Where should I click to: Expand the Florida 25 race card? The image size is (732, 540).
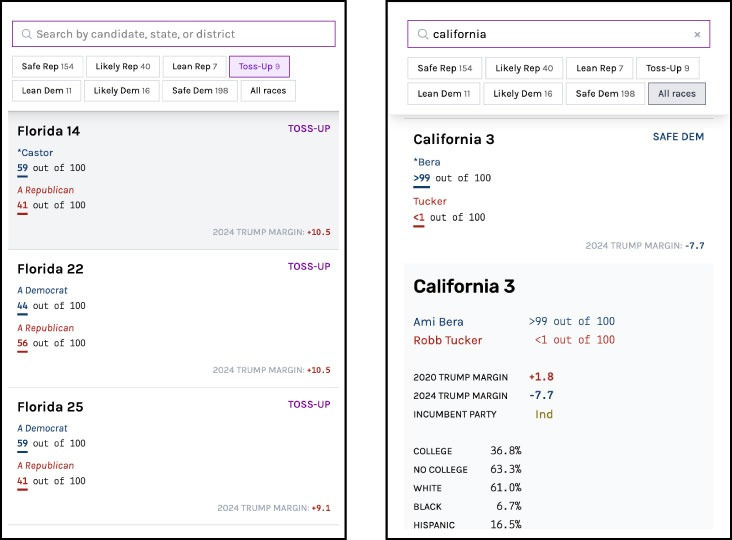[x=174, y=456]
